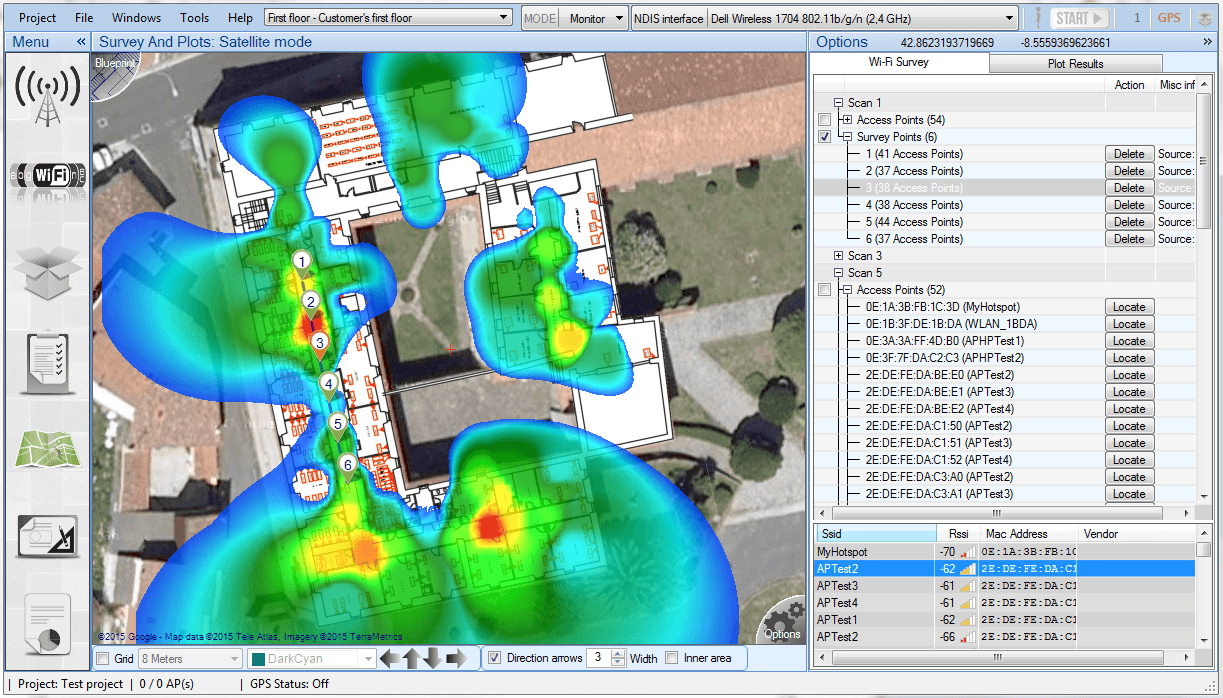
Task: Open the survey clipboard tool
Action: point(48,360)
